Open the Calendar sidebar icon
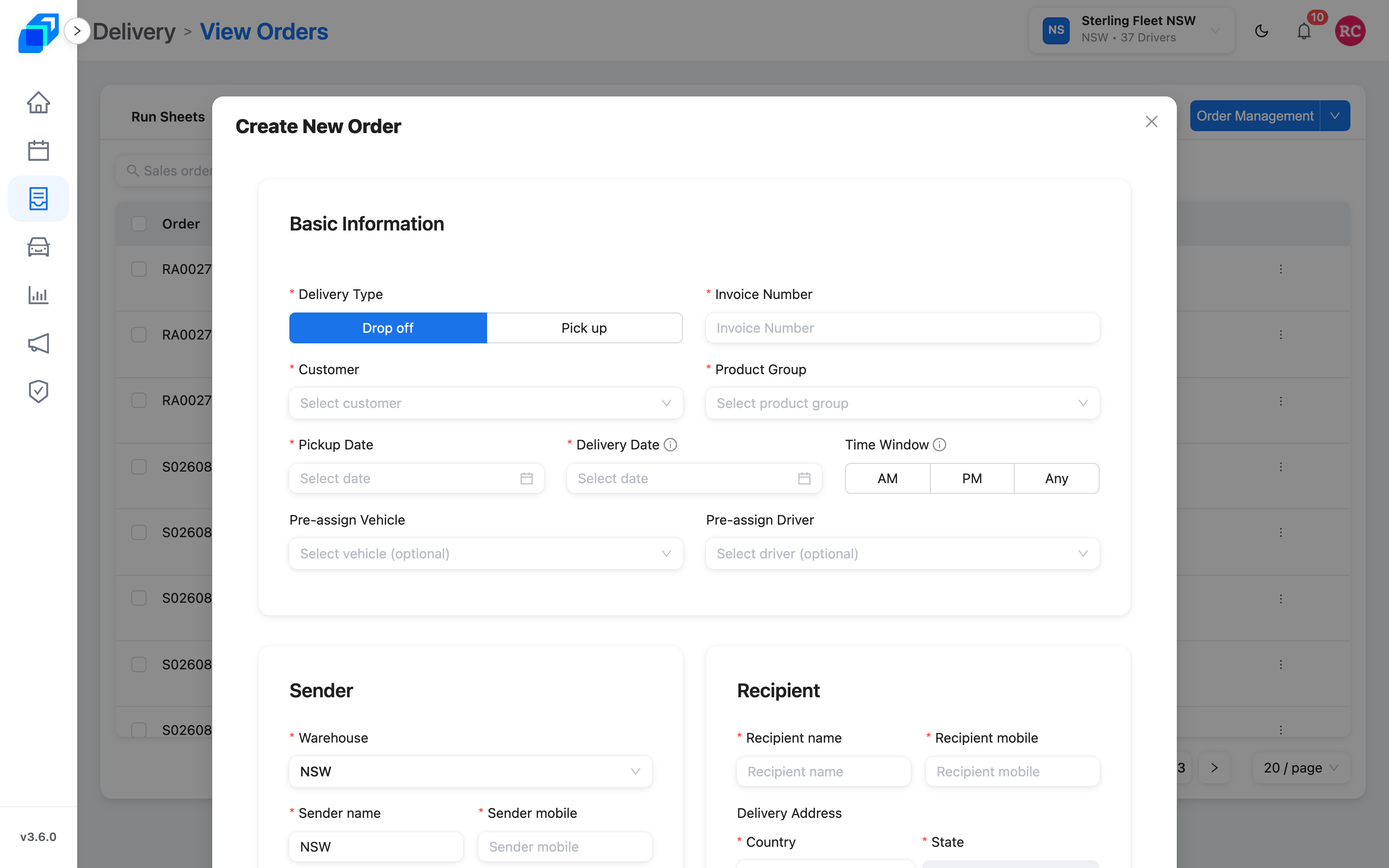This screenshot has height=868, width=1389. click(39, 150)
